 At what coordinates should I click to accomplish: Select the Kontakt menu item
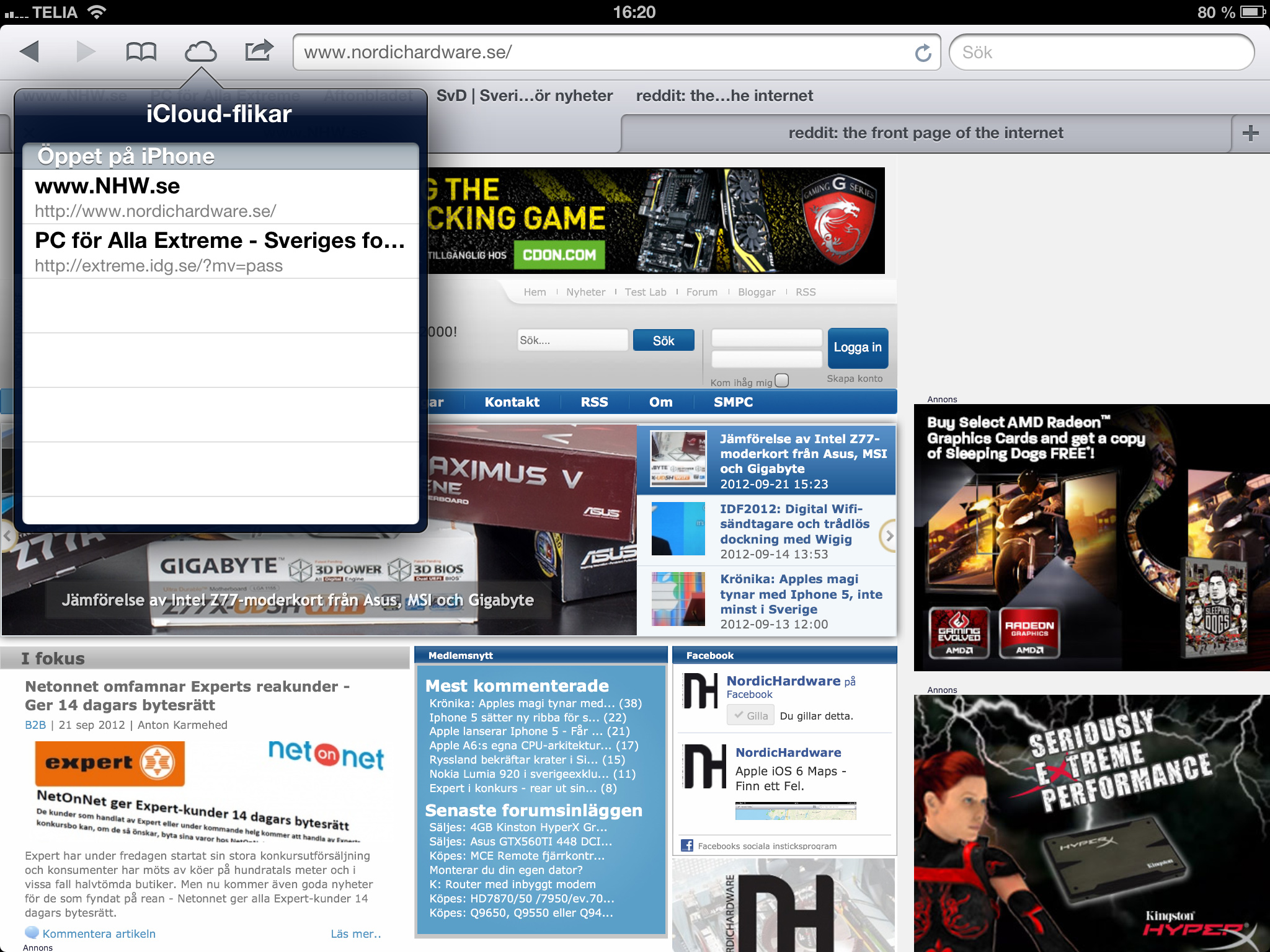[x=512, y=402]
